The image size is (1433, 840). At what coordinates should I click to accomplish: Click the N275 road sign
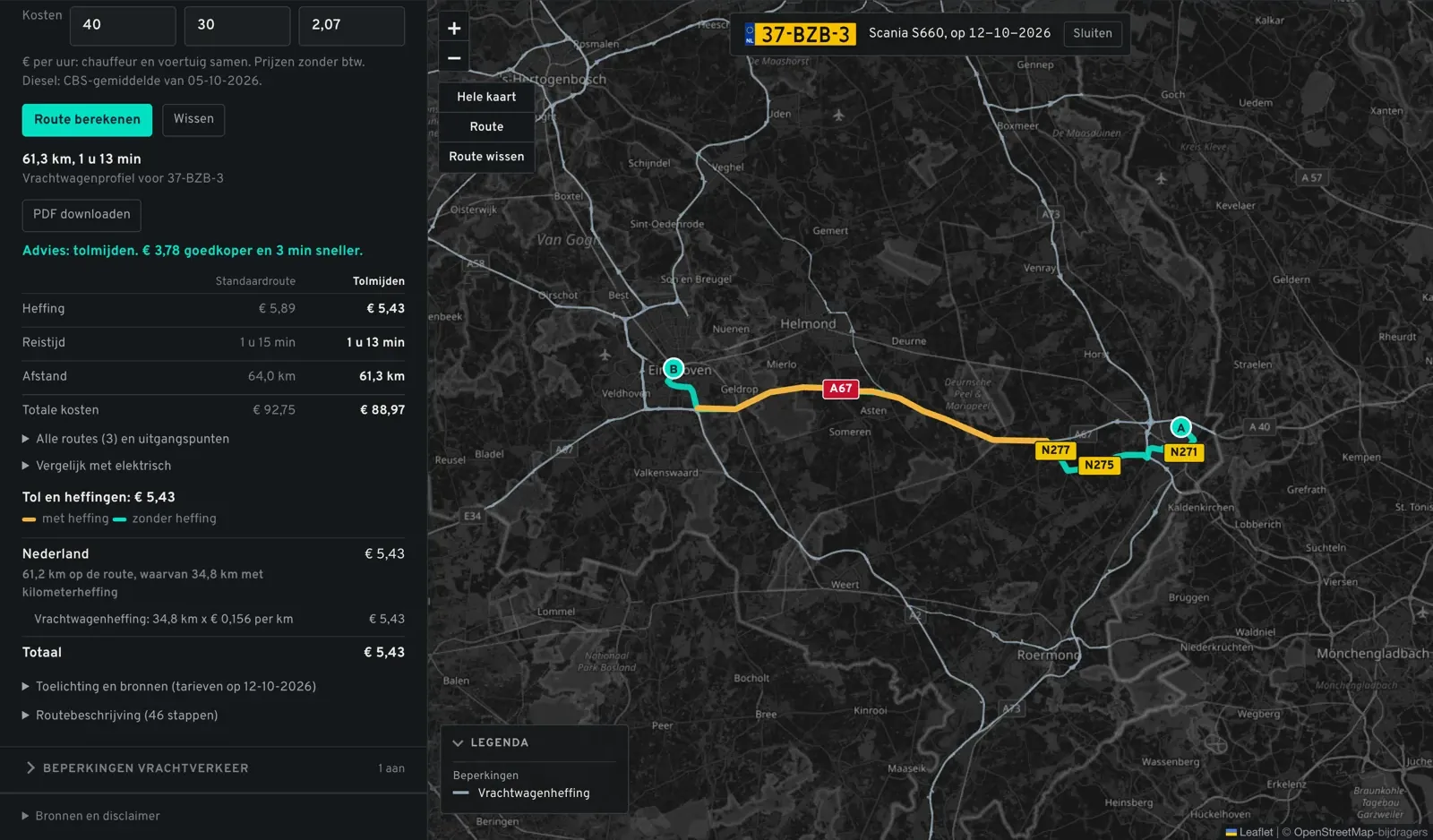pos(1099,465)
